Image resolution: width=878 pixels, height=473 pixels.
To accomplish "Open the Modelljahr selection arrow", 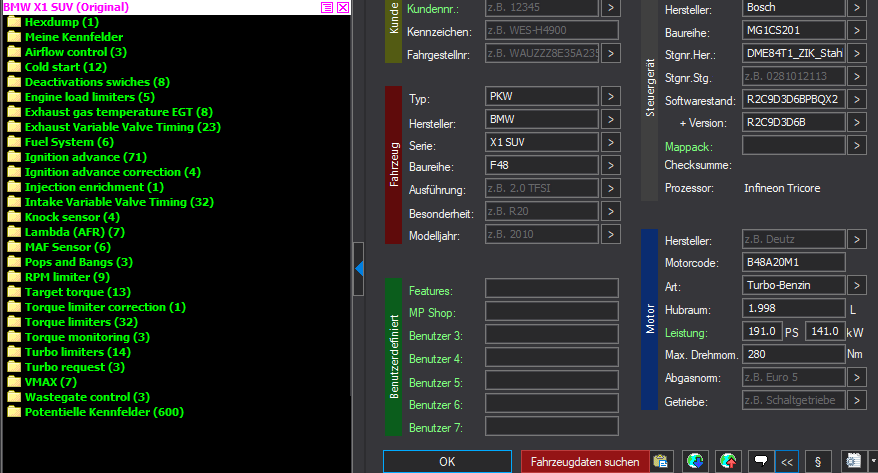I will coord(611,234).
